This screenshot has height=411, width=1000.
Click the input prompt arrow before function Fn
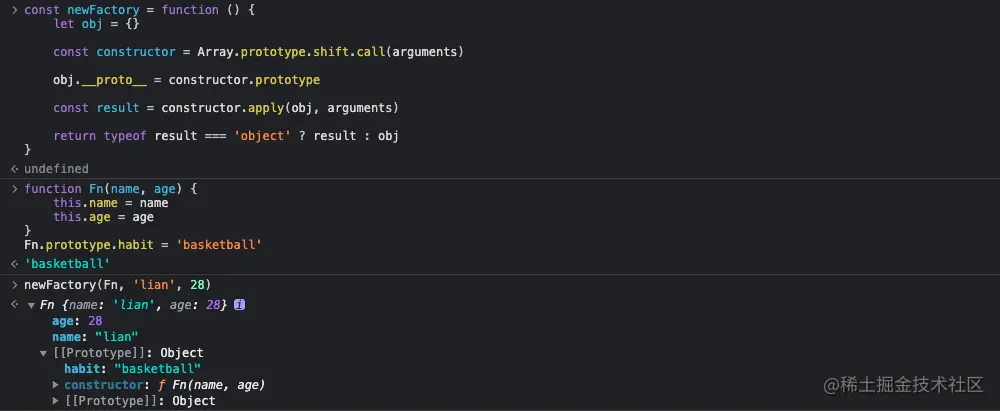point(15,189)
